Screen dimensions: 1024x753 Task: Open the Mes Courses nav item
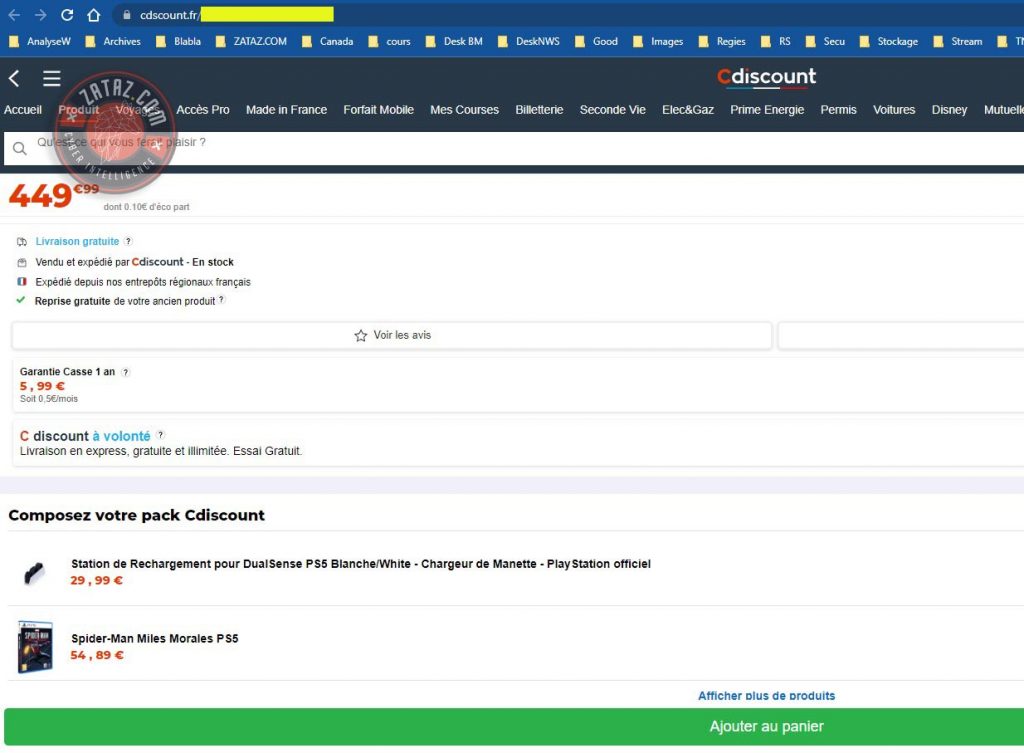464,110
